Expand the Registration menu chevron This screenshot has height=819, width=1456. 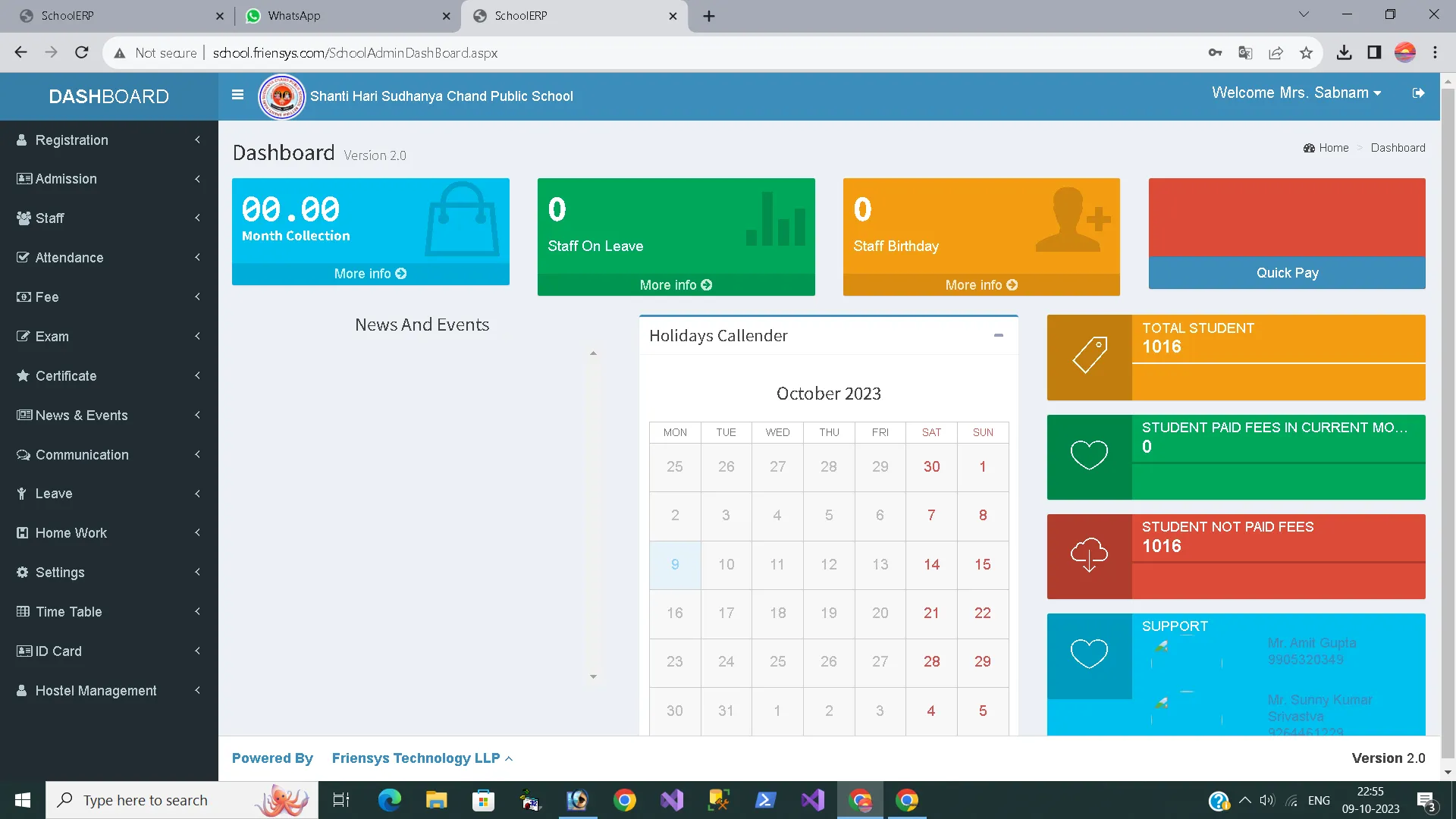click(x=197, y=140)
